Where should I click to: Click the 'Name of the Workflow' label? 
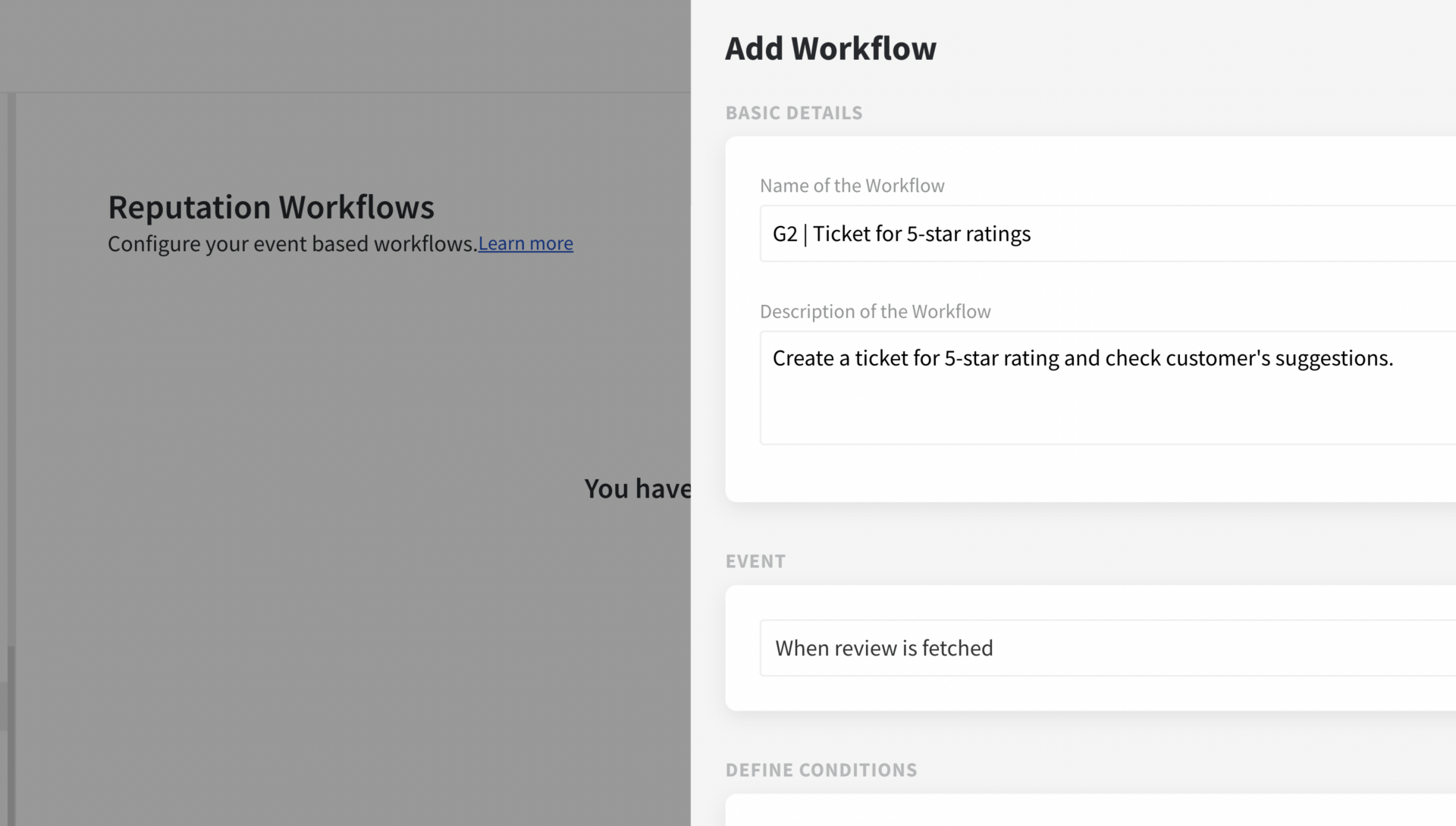[852, 186]
